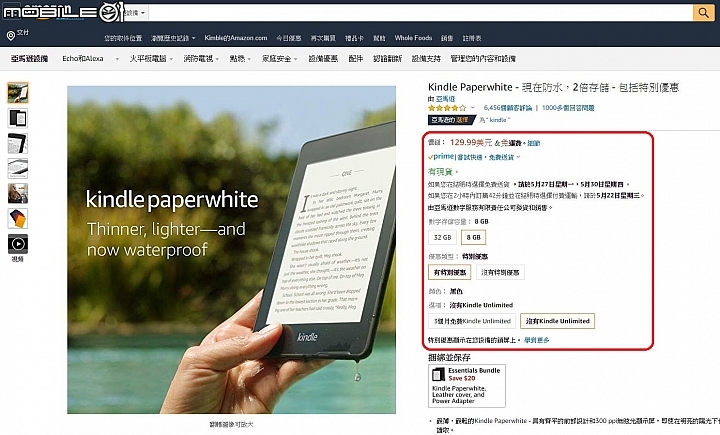Screen dimensions: 720x435
Task: Choose the 8 GB storage option
Action: [473, 237]
